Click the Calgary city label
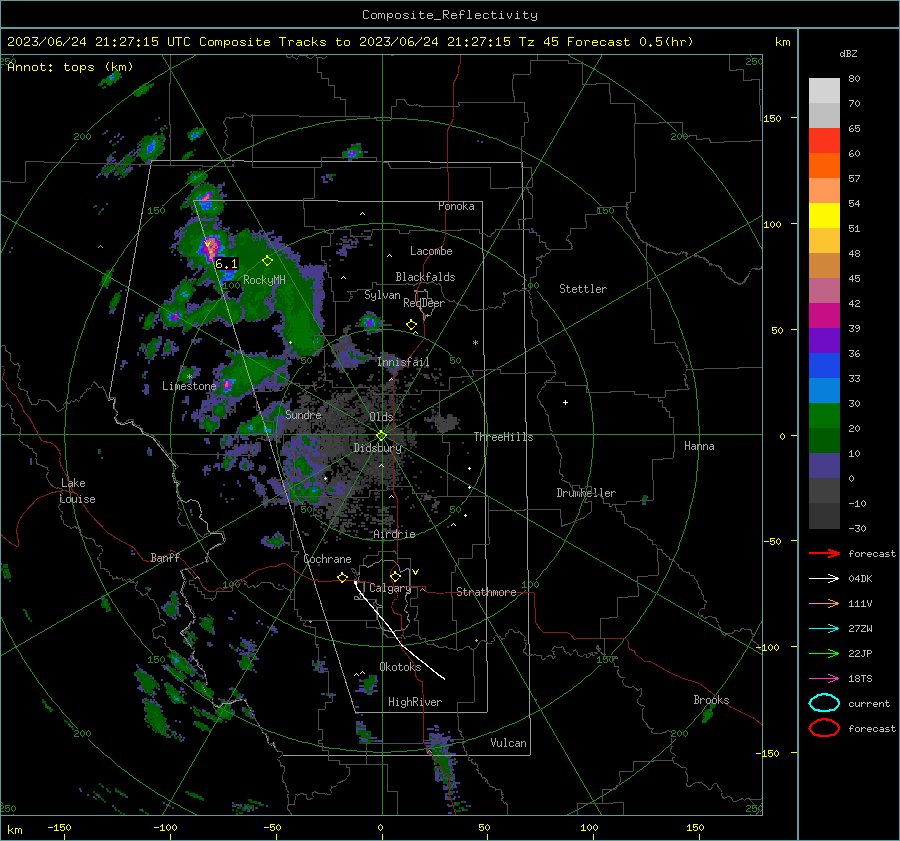The height and width of the screenshot is (841, 900). pyautogui.click(x=390, y=588)
